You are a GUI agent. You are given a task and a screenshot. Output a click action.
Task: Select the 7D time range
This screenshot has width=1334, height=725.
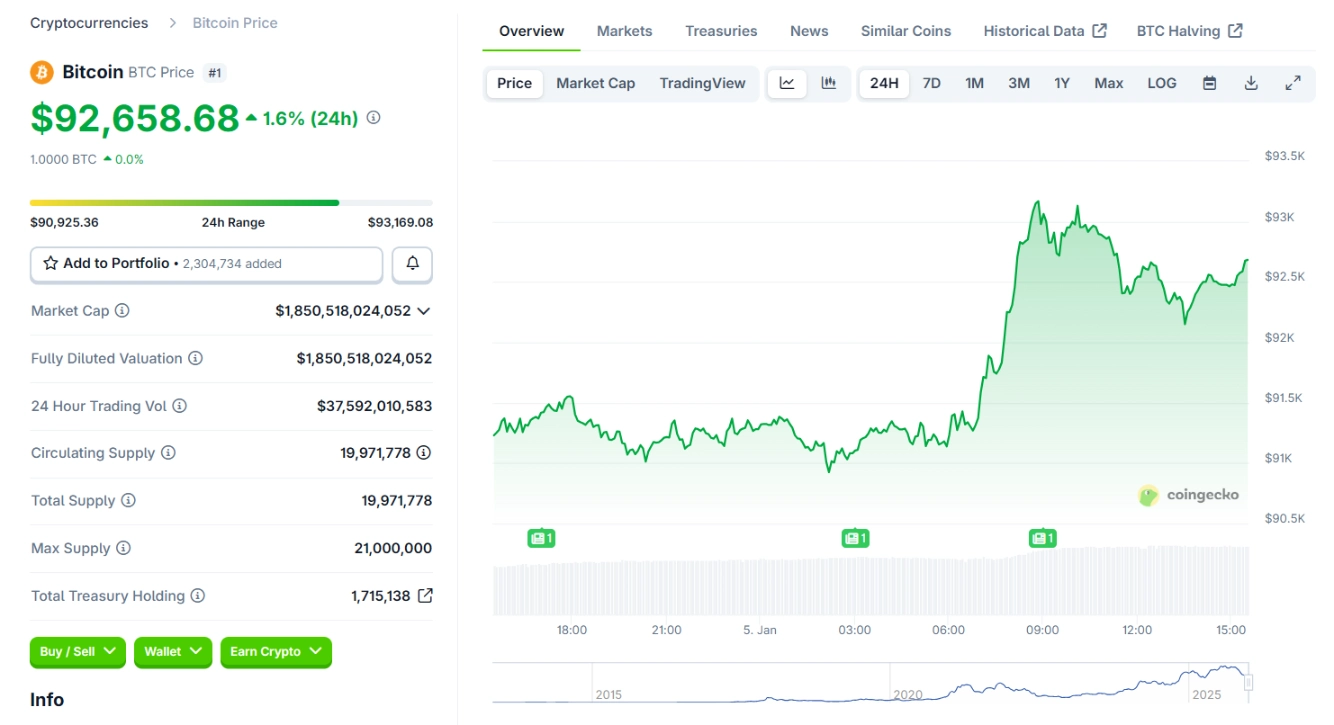point(931,83)
